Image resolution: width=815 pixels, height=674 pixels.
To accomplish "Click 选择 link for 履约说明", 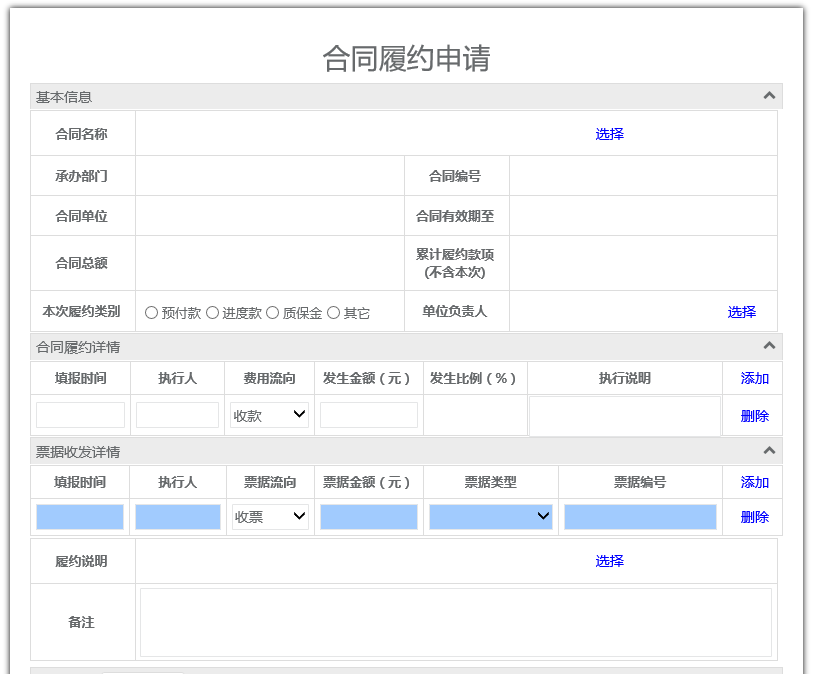I will [609, 561].
